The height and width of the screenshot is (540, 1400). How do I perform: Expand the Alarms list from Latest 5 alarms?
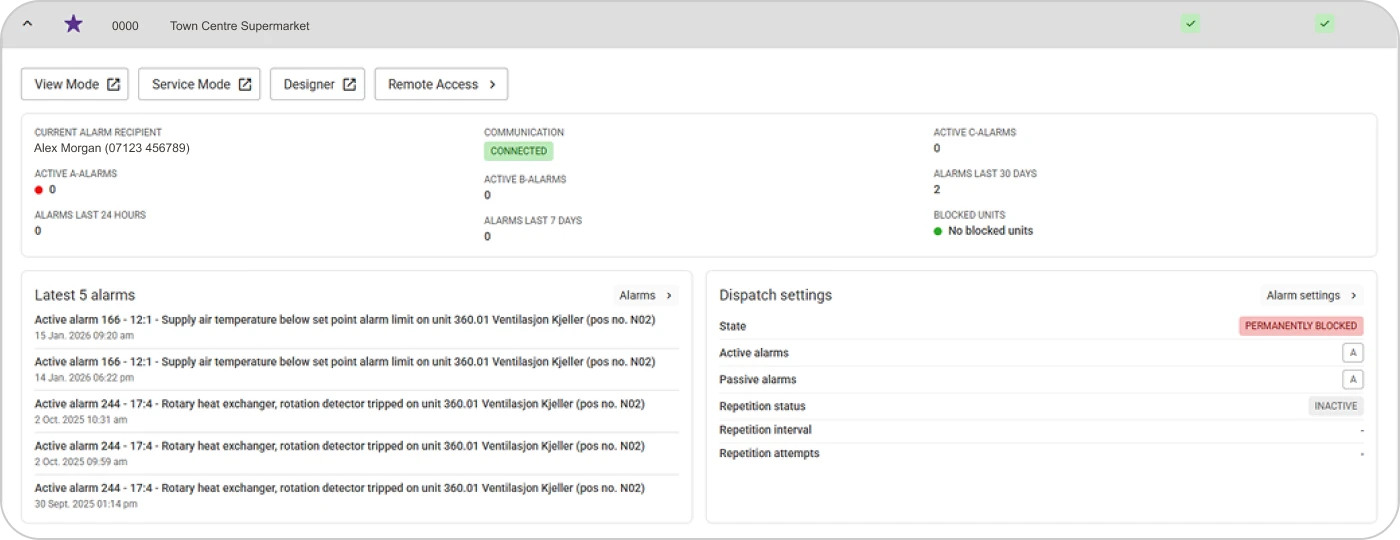tap(646, 296)
